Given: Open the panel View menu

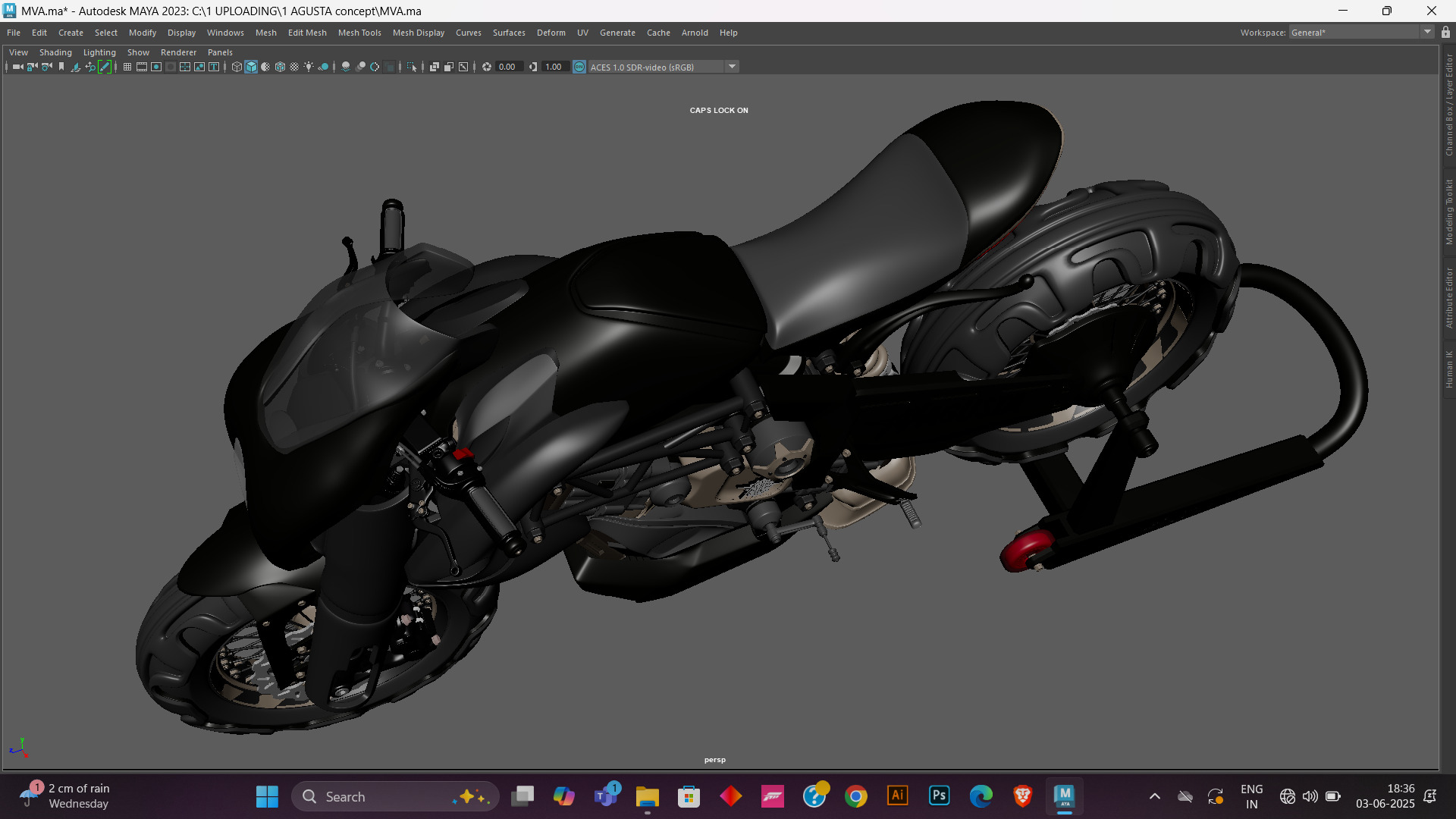Looking at the screenshot, I should (x=18, y=52).
